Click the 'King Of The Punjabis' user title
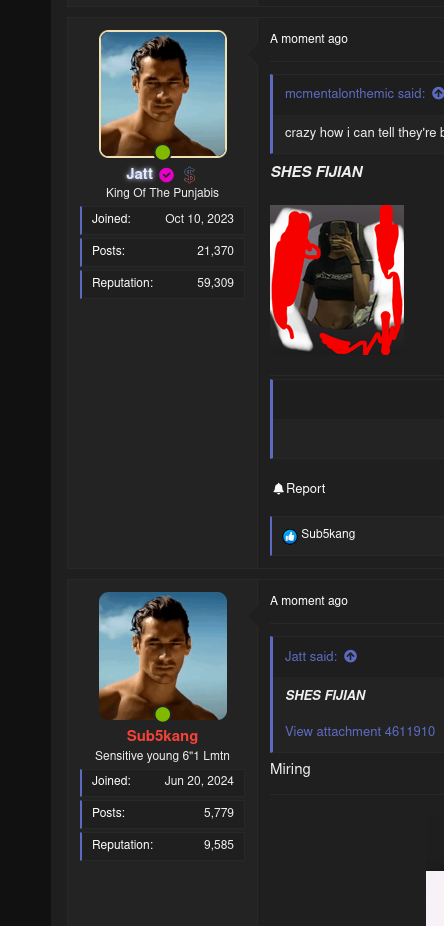444x926 pixels. click(x=162, y=193)
